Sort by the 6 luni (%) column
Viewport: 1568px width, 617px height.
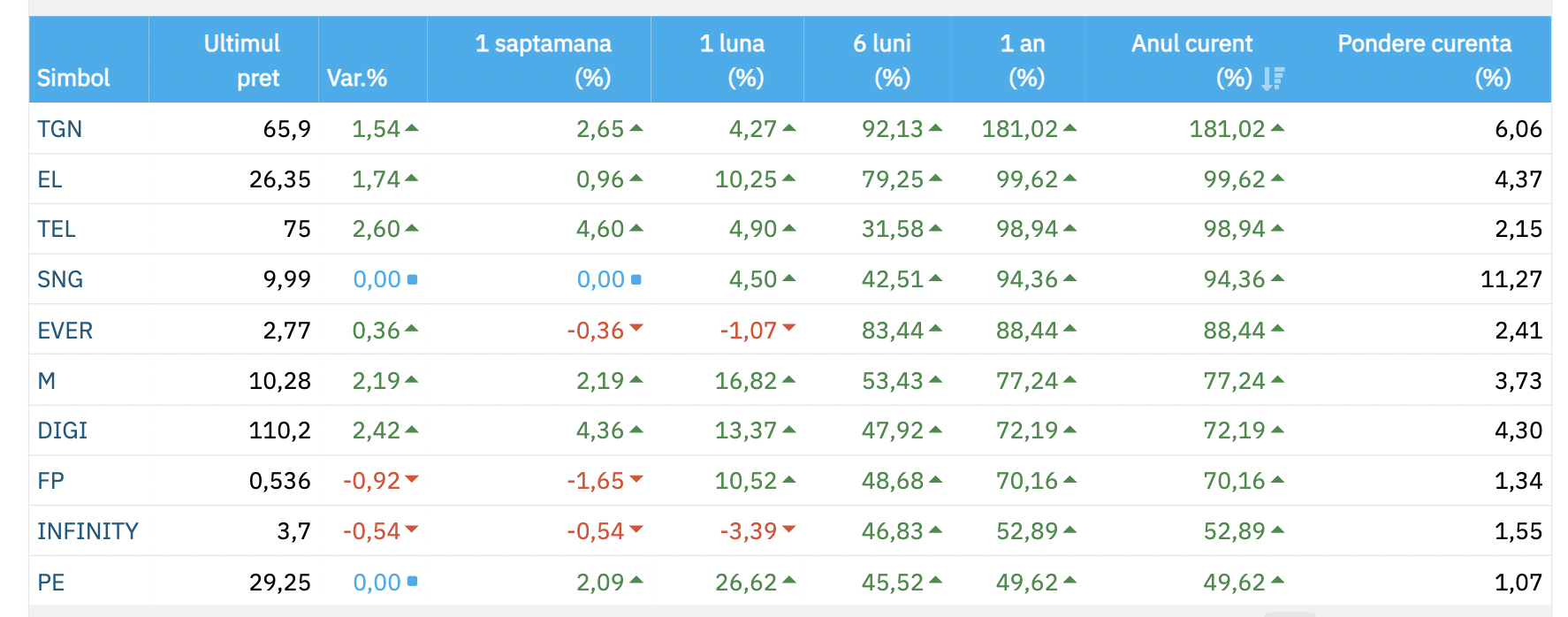(x=881, y=60)
